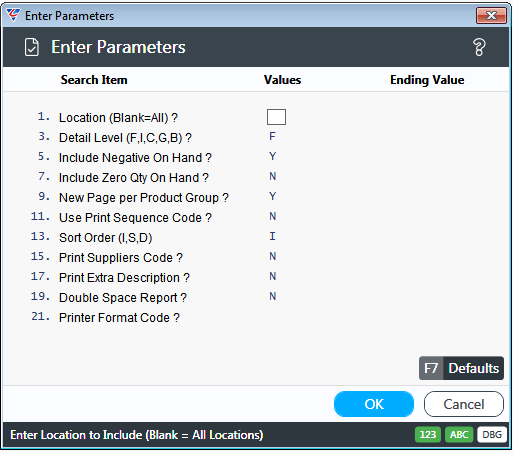The width and height of the screenshot is (513, 452).
Task: Click the help question mark icon
Action: 479,47
